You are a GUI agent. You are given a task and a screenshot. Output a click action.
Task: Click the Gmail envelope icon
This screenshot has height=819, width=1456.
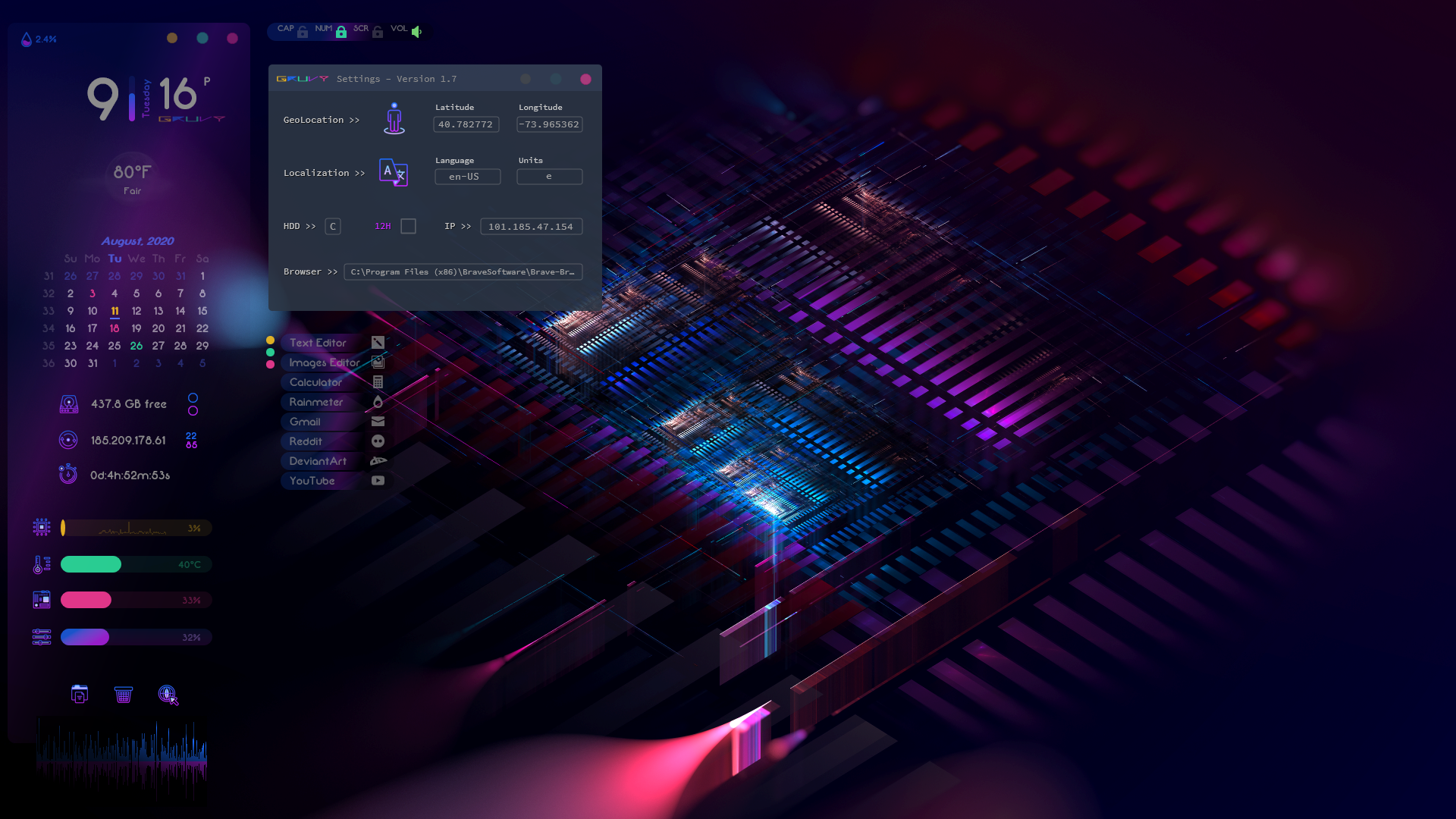[378, 422]
